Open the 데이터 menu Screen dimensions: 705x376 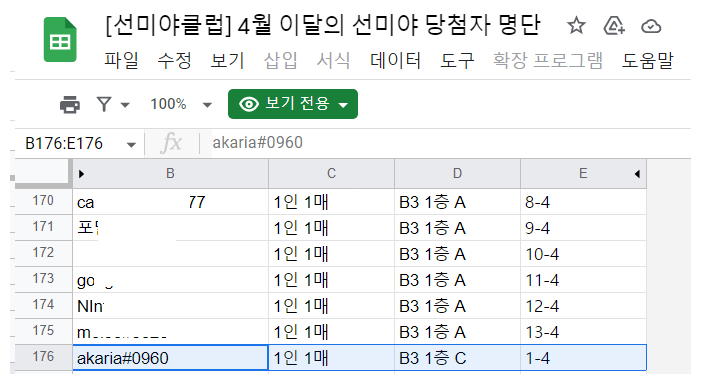click(395, 60)
